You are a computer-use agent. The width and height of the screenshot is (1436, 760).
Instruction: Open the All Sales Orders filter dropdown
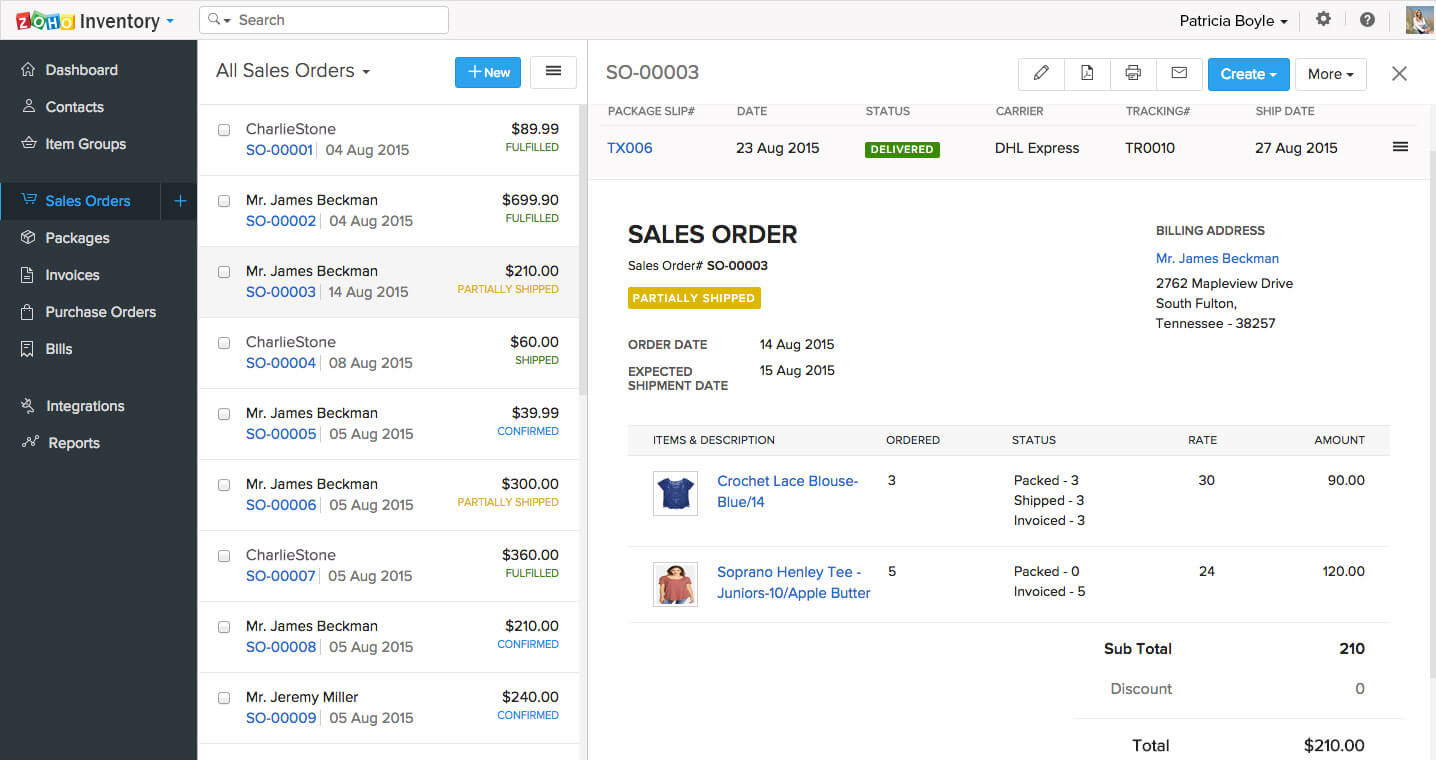292,70
